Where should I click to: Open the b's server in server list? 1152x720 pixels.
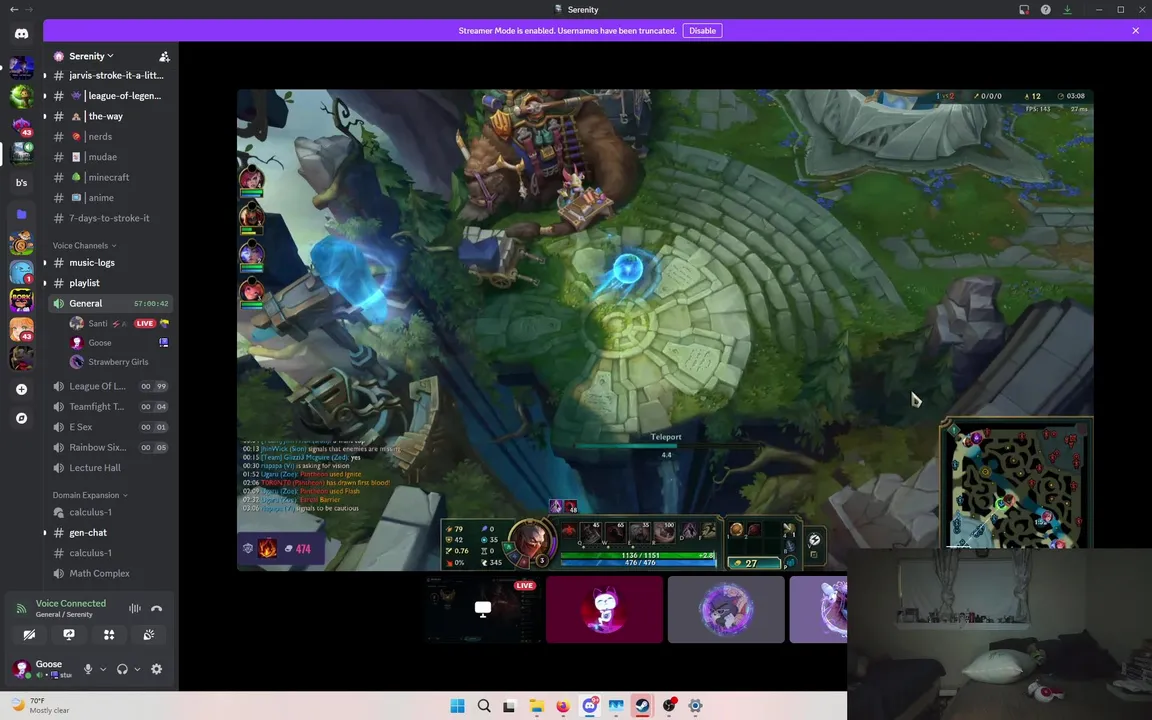pos(21,183)
